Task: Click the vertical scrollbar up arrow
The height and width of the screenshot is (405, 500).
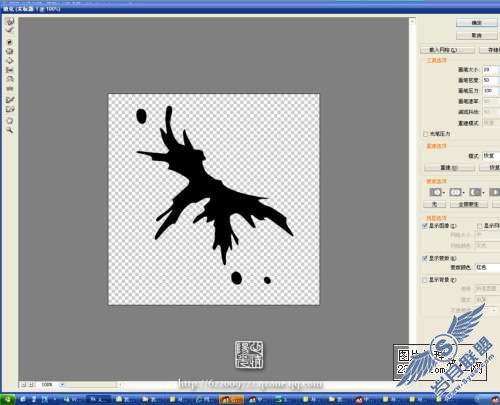Action: tap(412, 21)
